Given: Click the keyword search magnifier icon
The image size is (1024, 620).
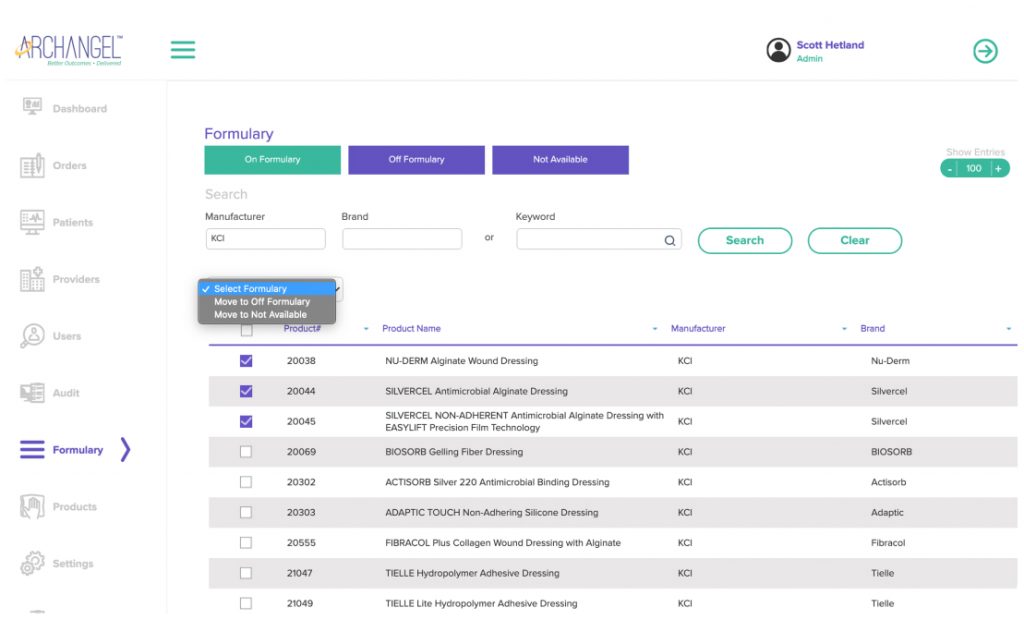Looking at the screenshot, I should (670, 240).
